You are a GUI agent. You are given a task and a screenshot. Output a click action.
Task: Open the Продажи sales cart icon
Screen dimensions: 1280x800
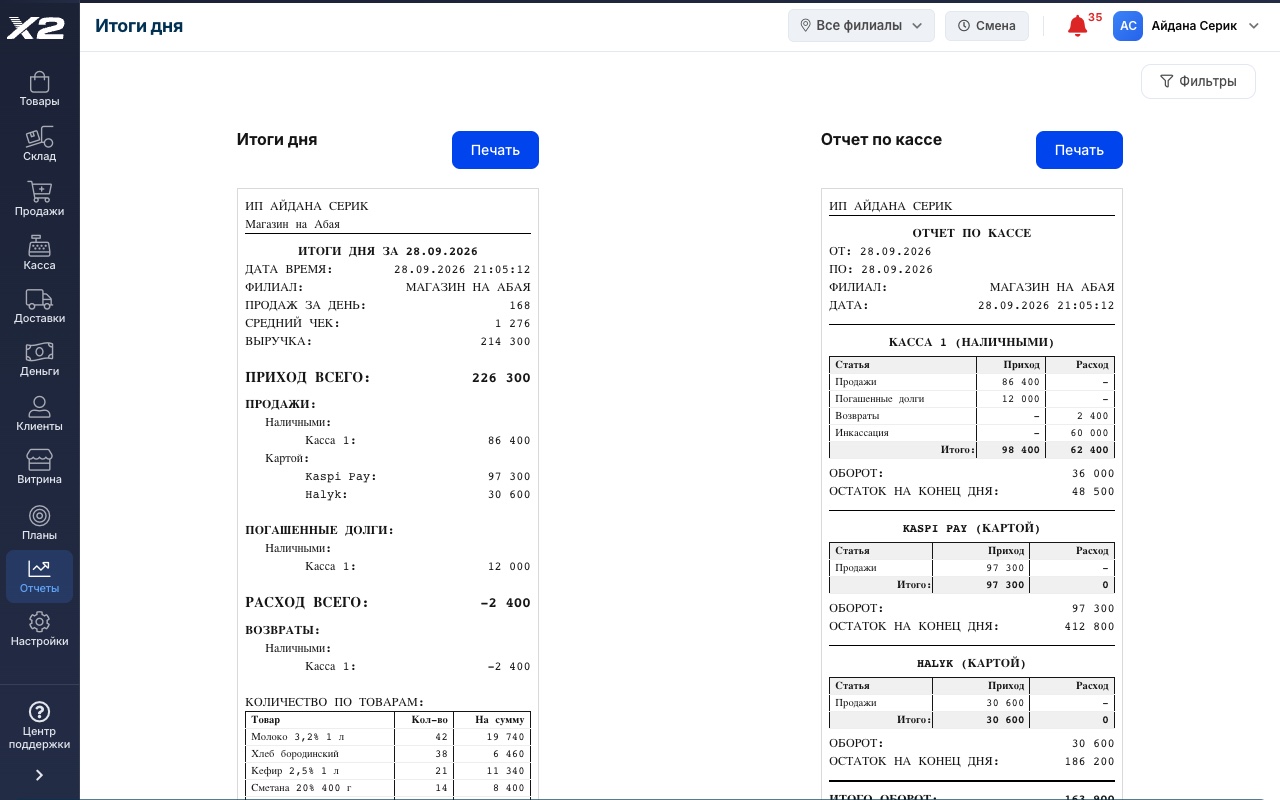(39, 199)
